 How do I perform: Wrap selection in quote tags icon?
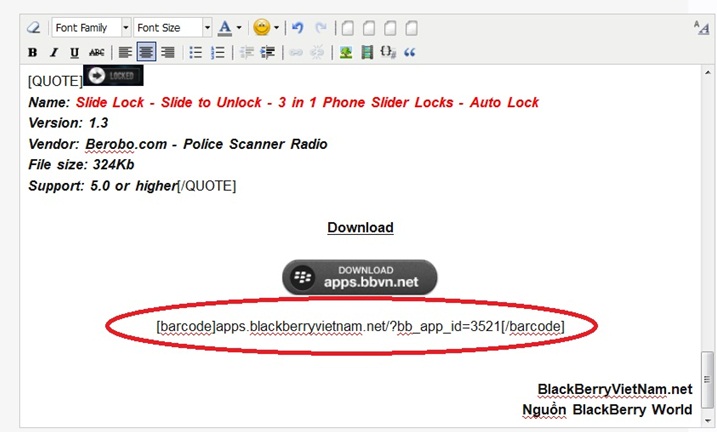(409, 53)
